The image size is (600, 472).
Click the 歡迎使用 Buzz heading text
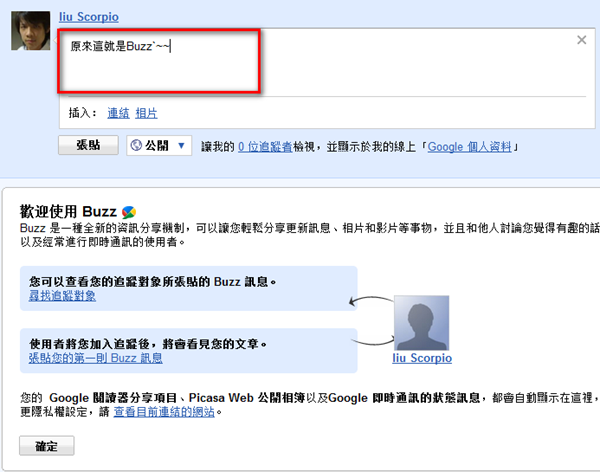pyautogui.click(x=68, y=211)
